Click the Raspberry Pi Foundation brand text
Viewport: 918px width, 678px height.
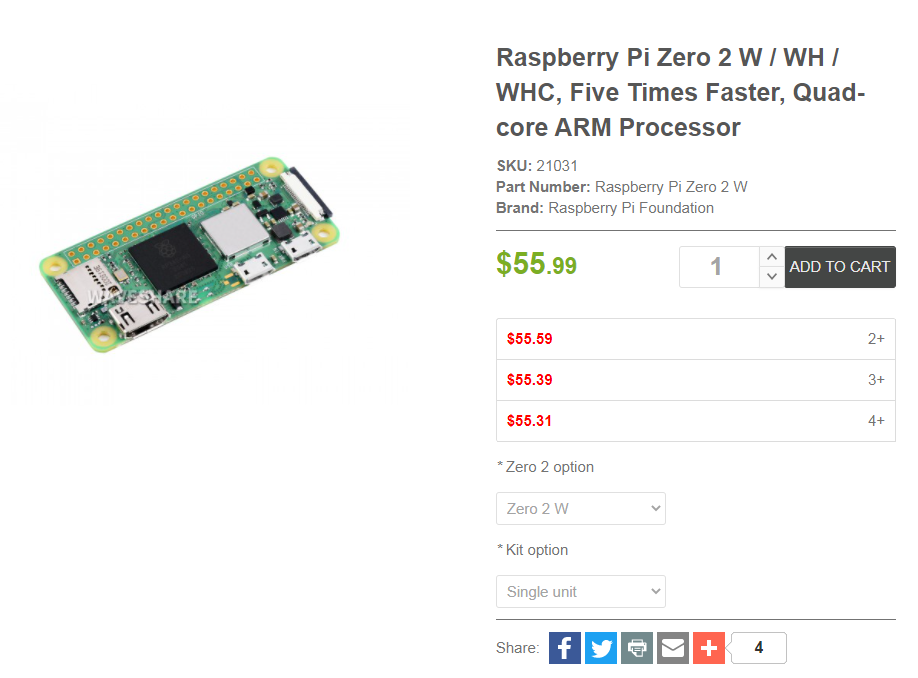[x=631, y=208]
